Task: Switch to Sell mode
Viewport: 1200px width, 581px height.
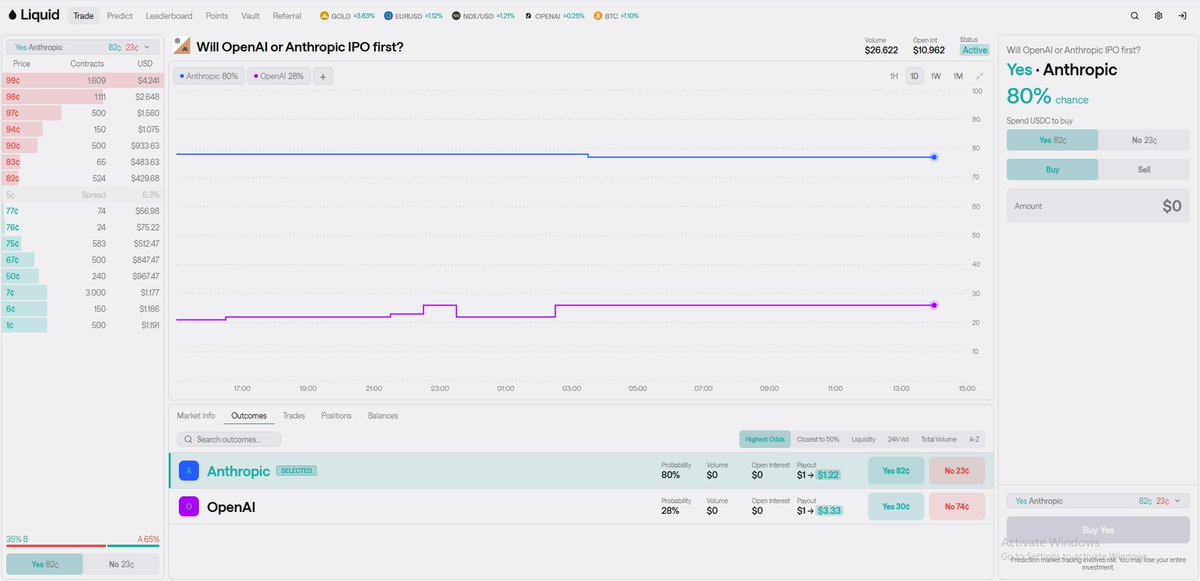Action: (1144, 170)
